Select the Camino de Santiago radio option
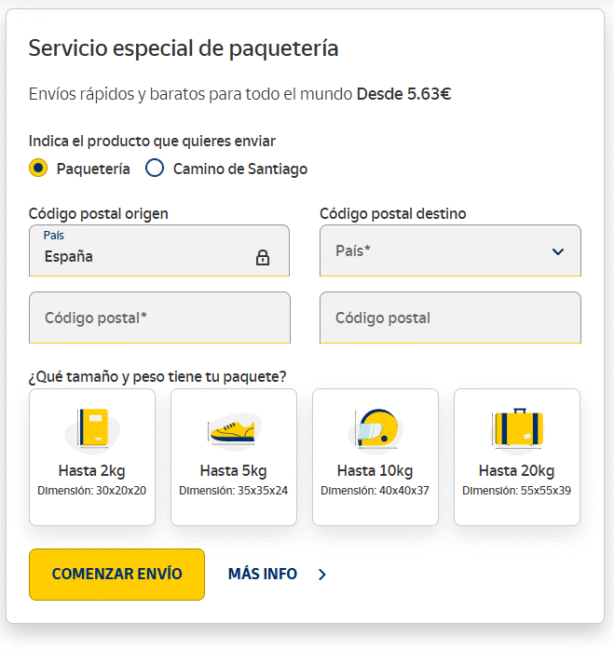This screenshot has width=614, height=650. [155, 168]
